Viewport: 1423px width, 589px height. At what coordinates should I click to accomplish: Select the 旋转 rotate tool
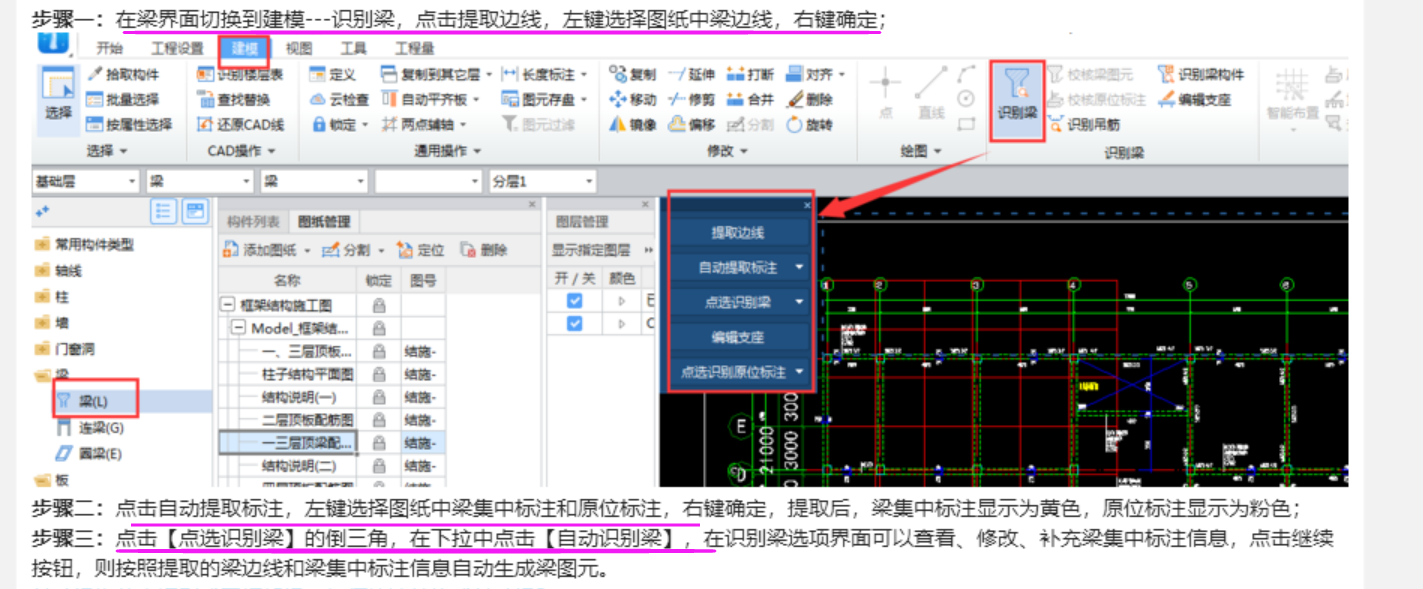(x=809, y=124)
